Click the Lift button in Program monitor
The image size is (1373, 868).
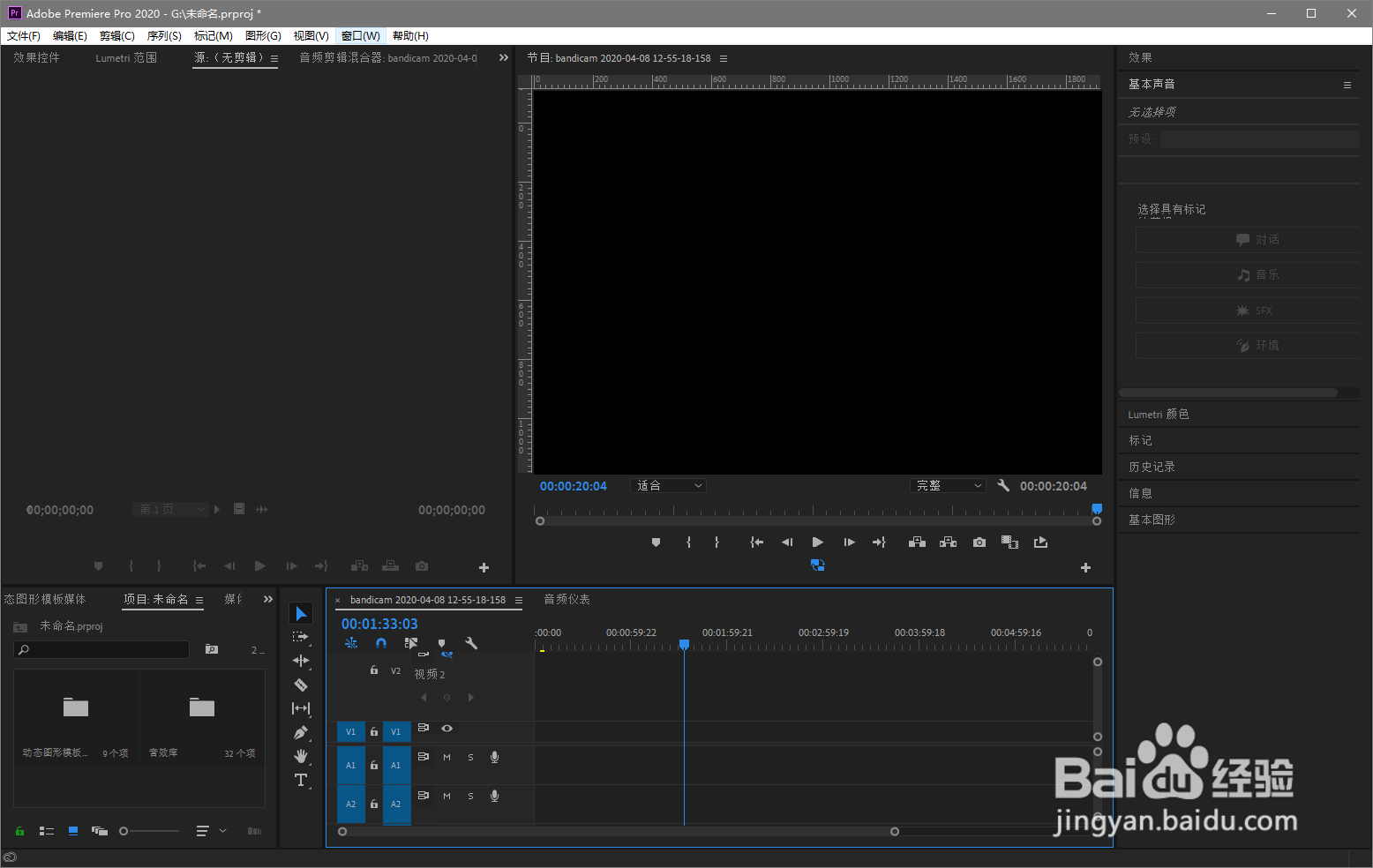(x=917, y=542)
